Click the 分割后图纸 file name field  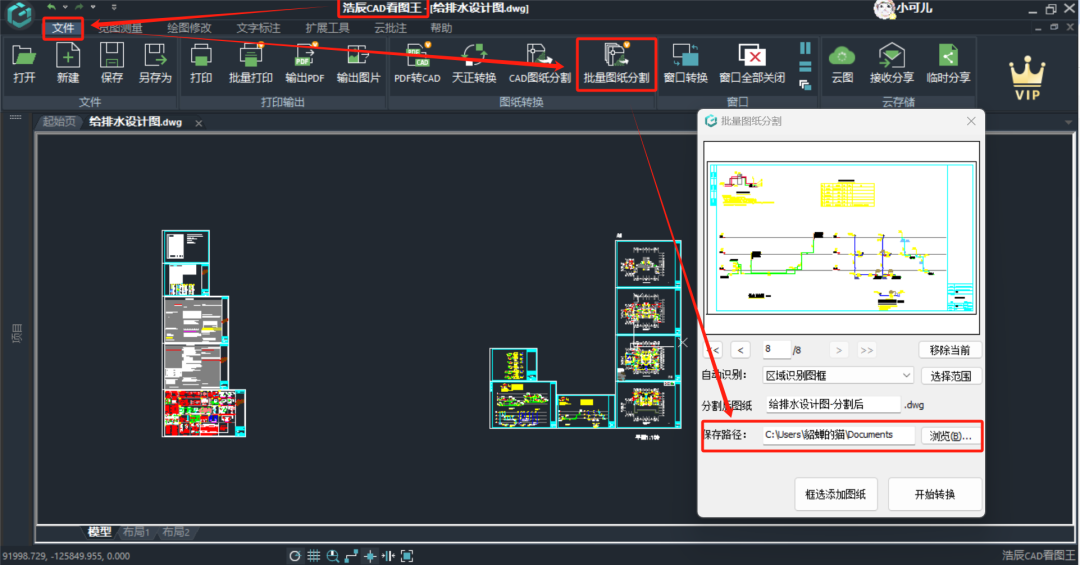click(833, 405)
